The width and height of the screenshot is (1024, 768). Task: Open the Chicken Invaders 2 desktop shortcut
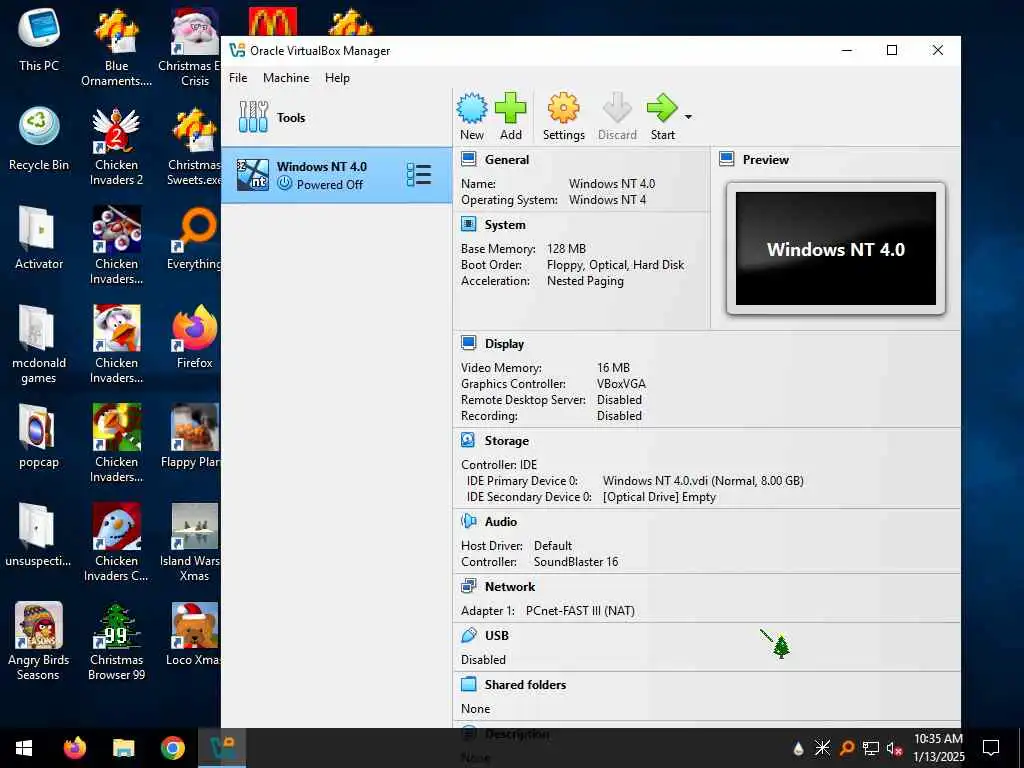point(116,147)
